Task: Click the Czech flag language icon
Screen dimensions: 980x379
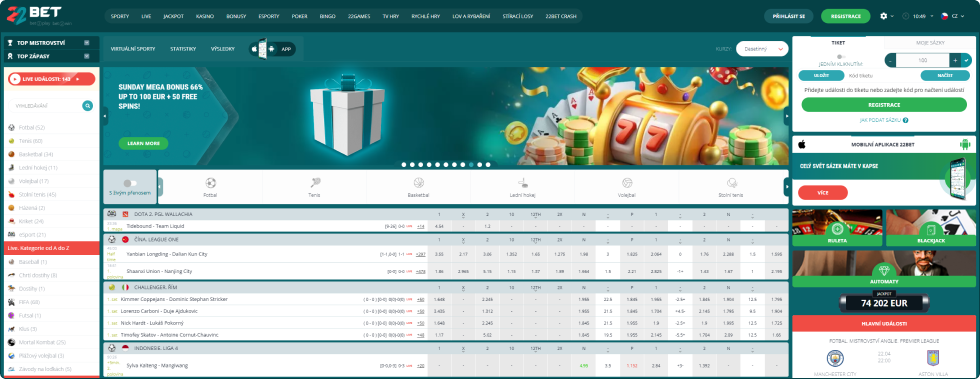Action: (x=944, y=16)
